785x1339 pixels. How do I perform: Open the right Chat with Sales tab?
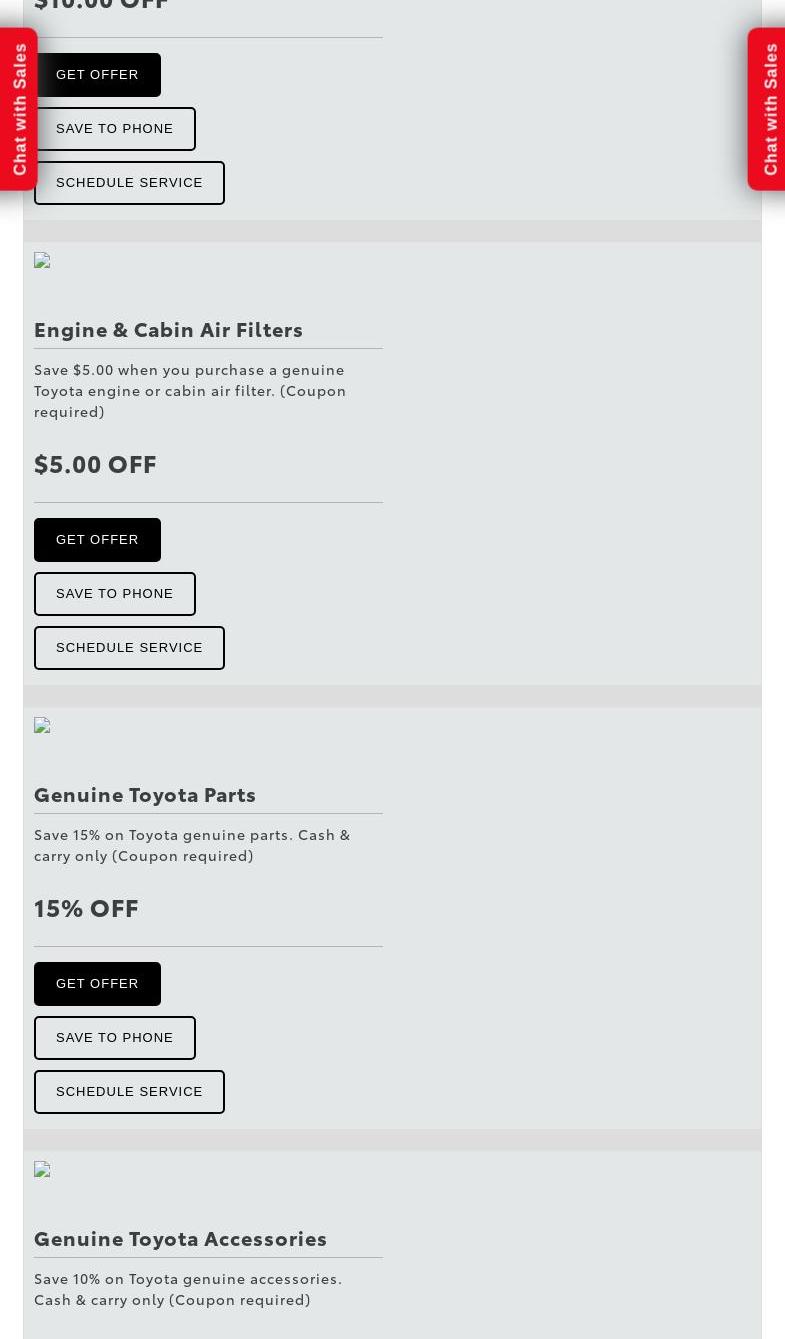pyautogui.click(x=767, y=109)
